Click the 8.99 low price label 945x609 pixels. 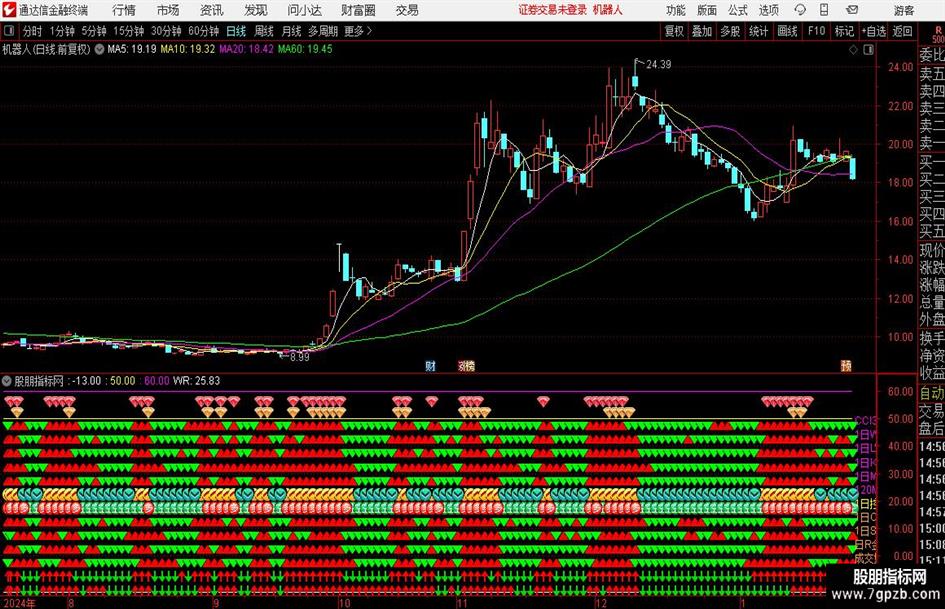[299, 356]
